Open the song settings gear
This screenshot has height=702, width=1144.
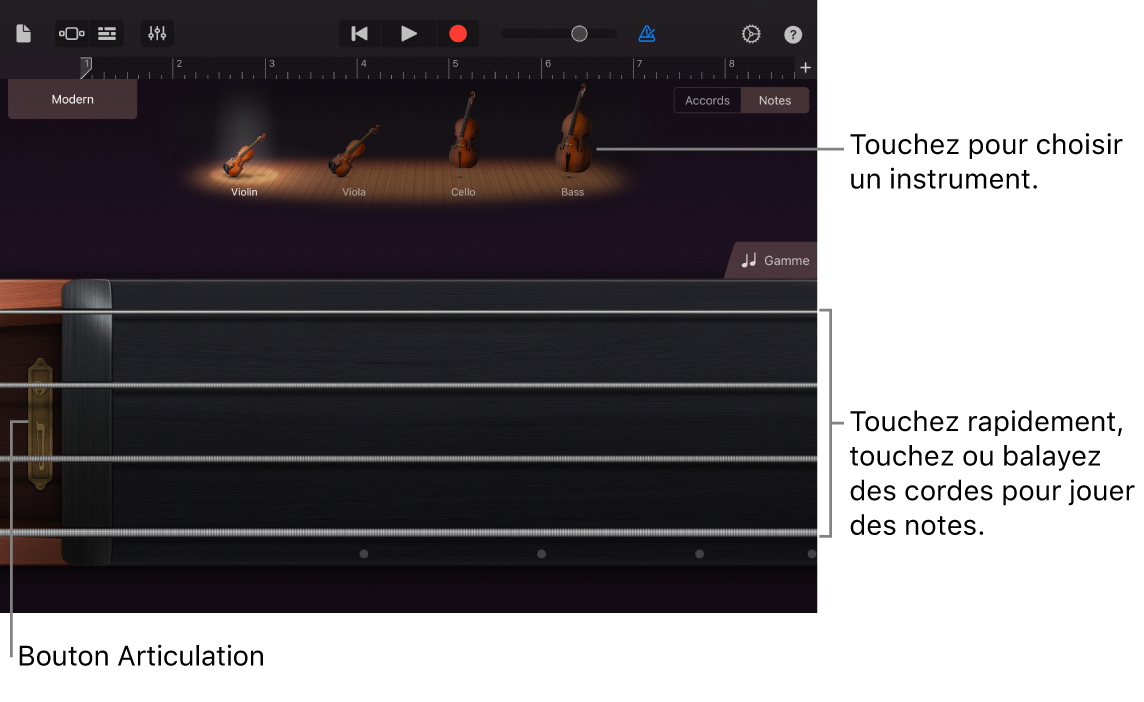(x=751, y=33)
